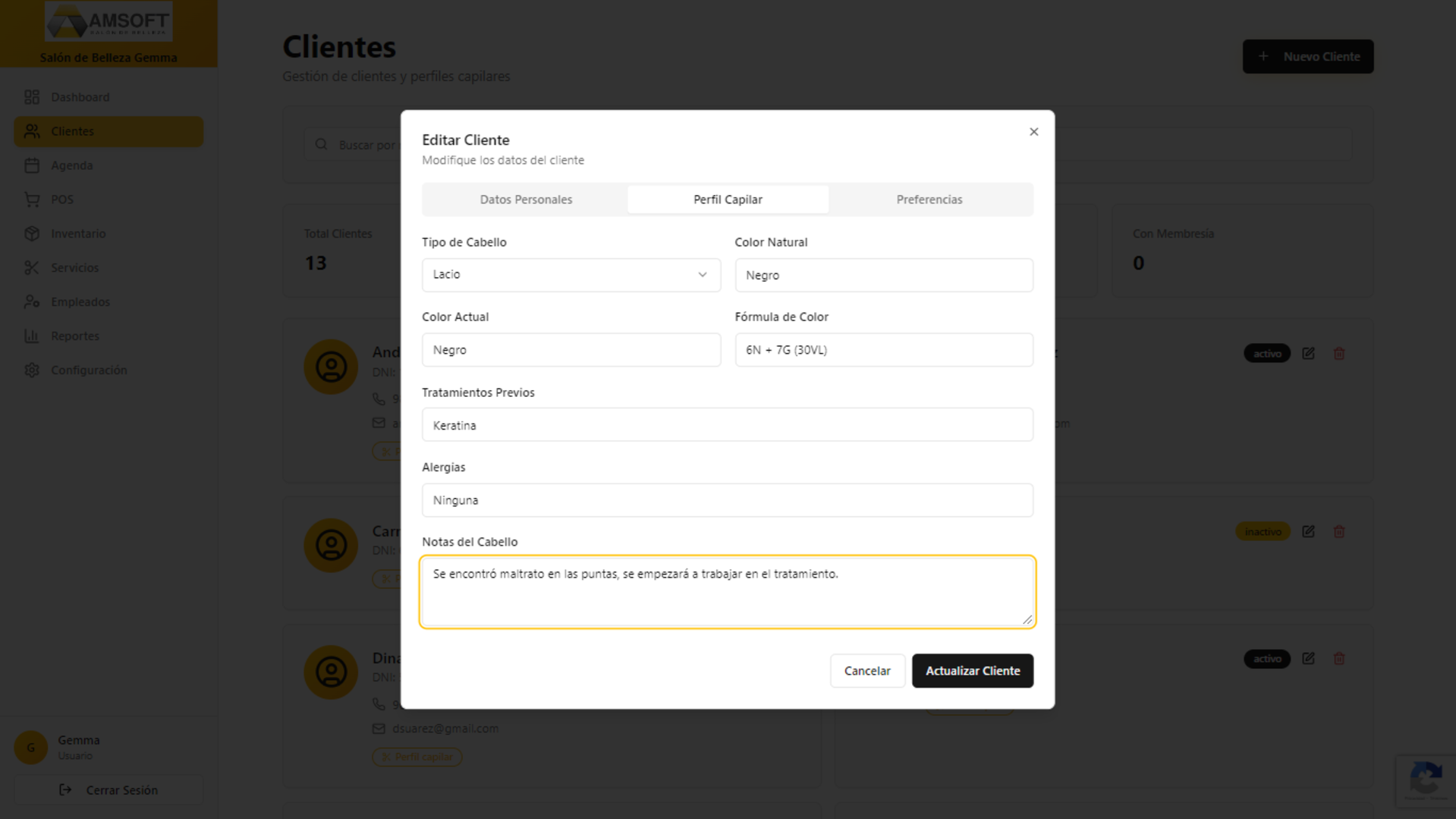Open the Reportes chart icon
The image size is (1456, 819).
coord(32,335)
